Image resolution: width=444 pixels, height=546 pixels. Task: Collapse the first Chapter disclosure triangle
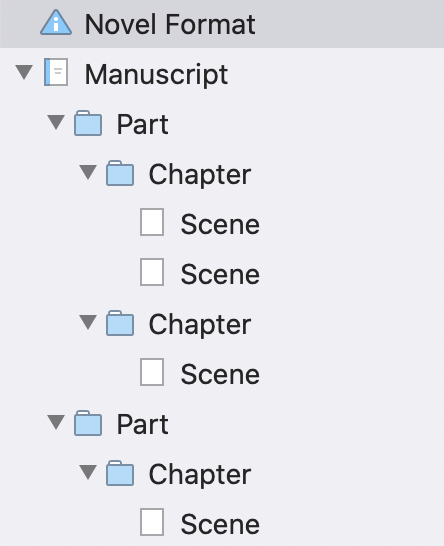point(88,172)
